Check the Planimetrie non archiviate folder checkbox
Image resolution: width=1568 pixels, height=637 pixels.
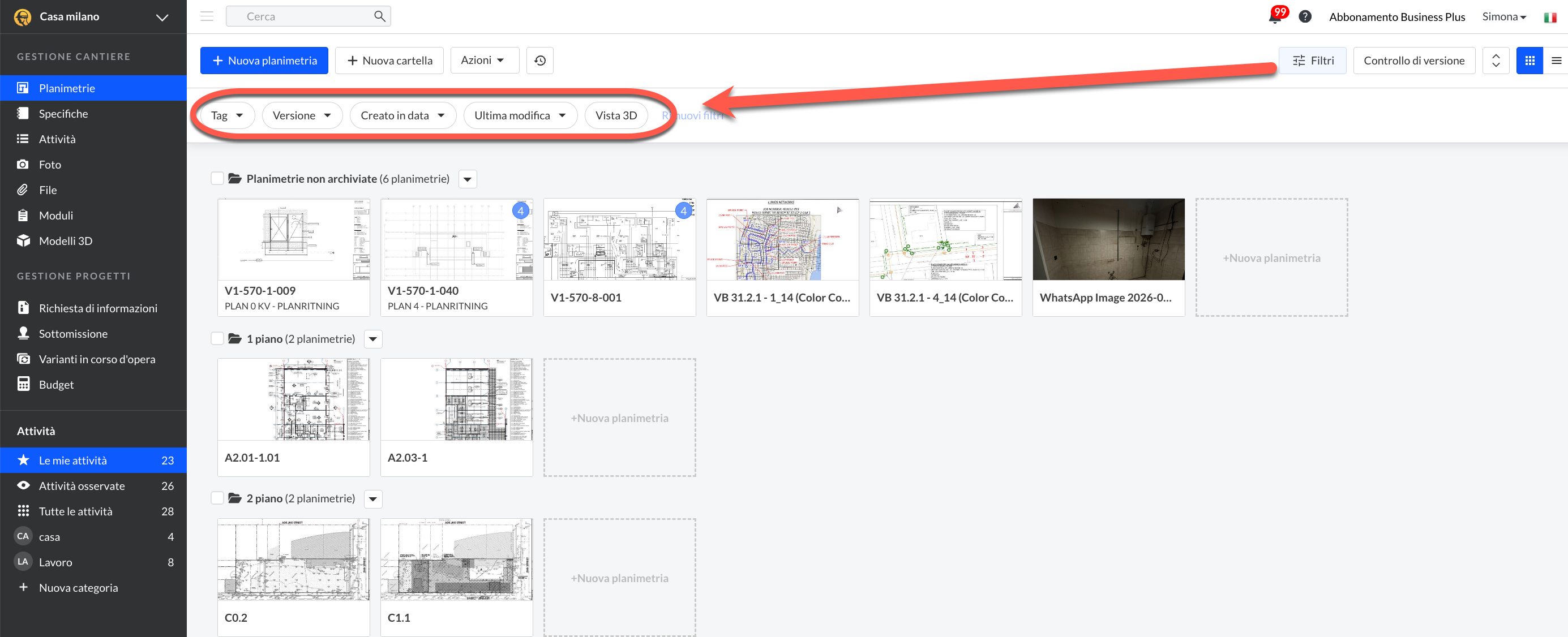217,178
